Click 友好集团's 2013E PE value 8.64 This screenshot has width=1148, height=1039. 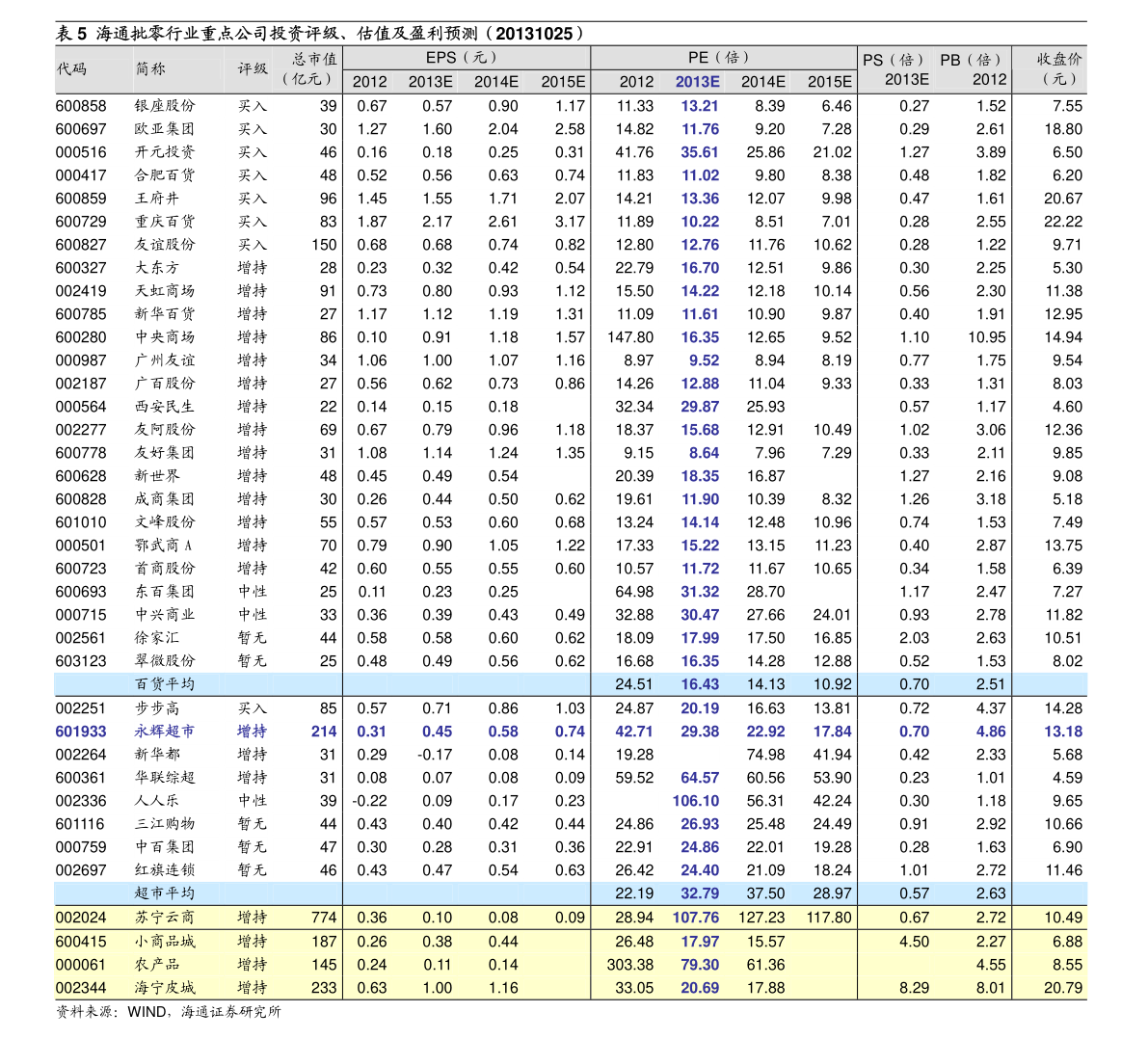705,453
